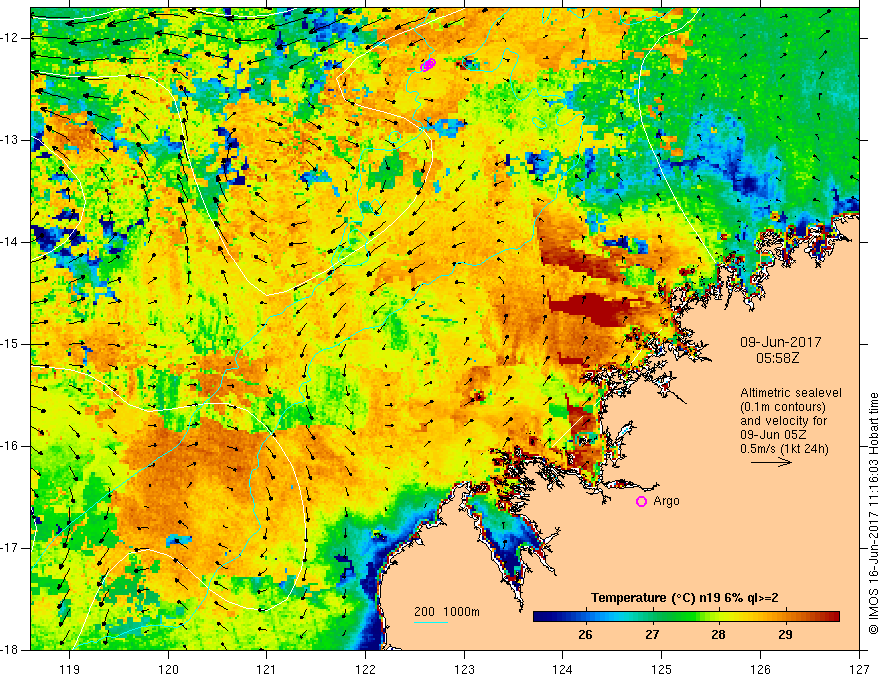Click the time text 05:58Z
880x680 pixels.
(x=777, y=358)
